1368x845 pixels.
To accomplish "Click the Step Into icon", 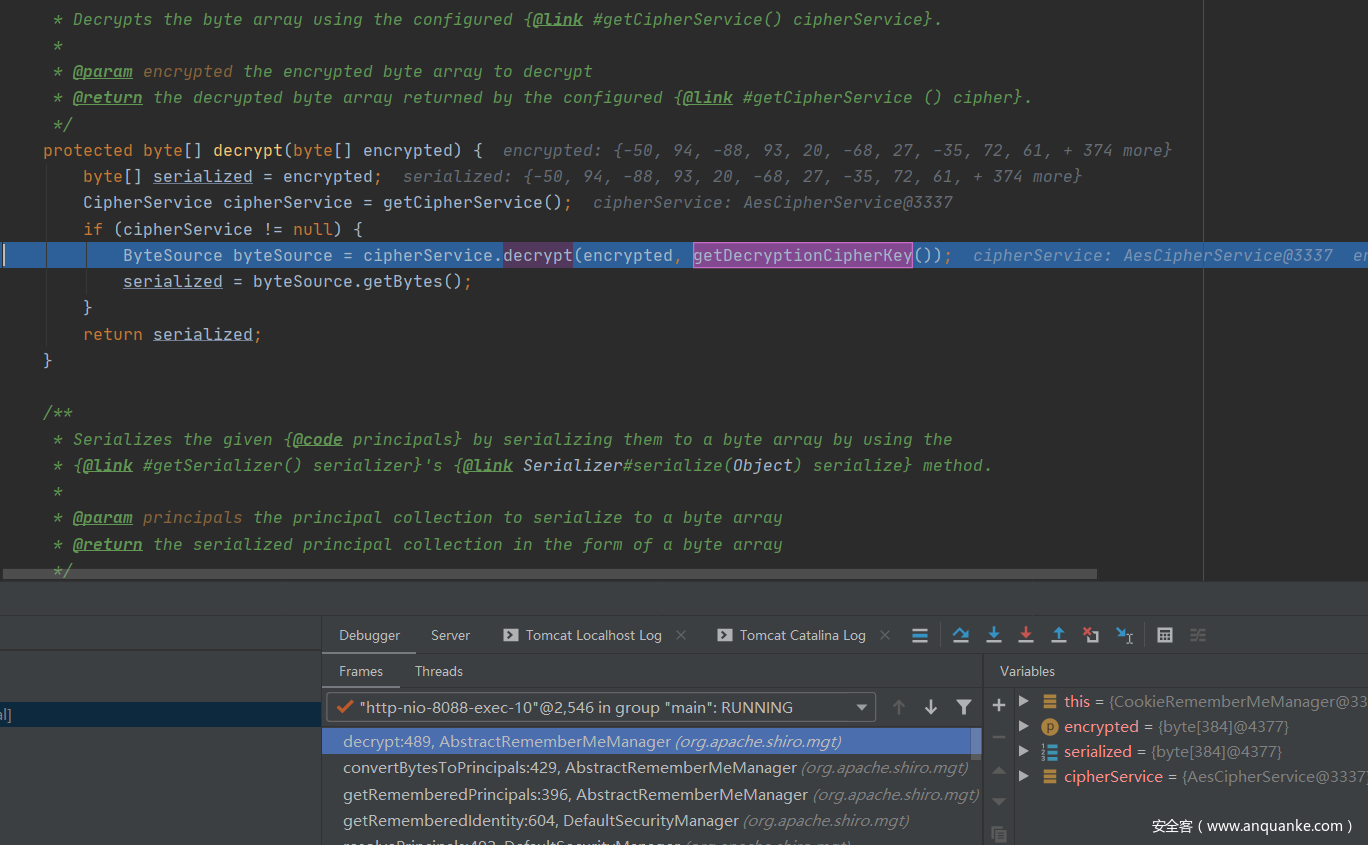I will pos(994,635).
